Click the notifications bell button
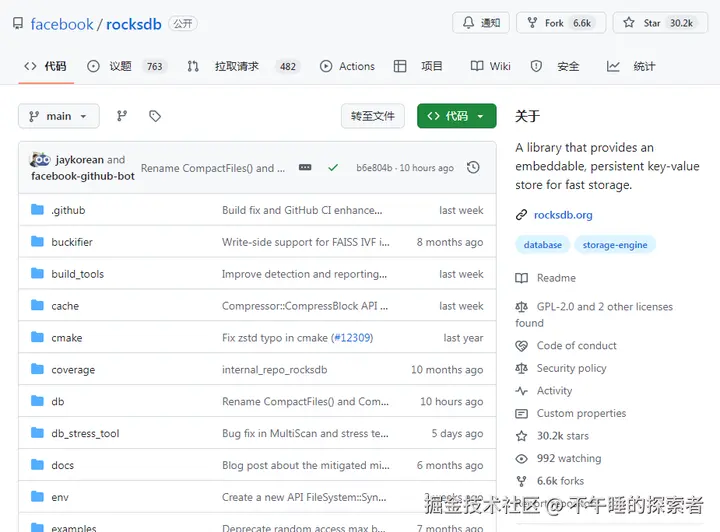 pyautogui.click(x=481, y=23)
